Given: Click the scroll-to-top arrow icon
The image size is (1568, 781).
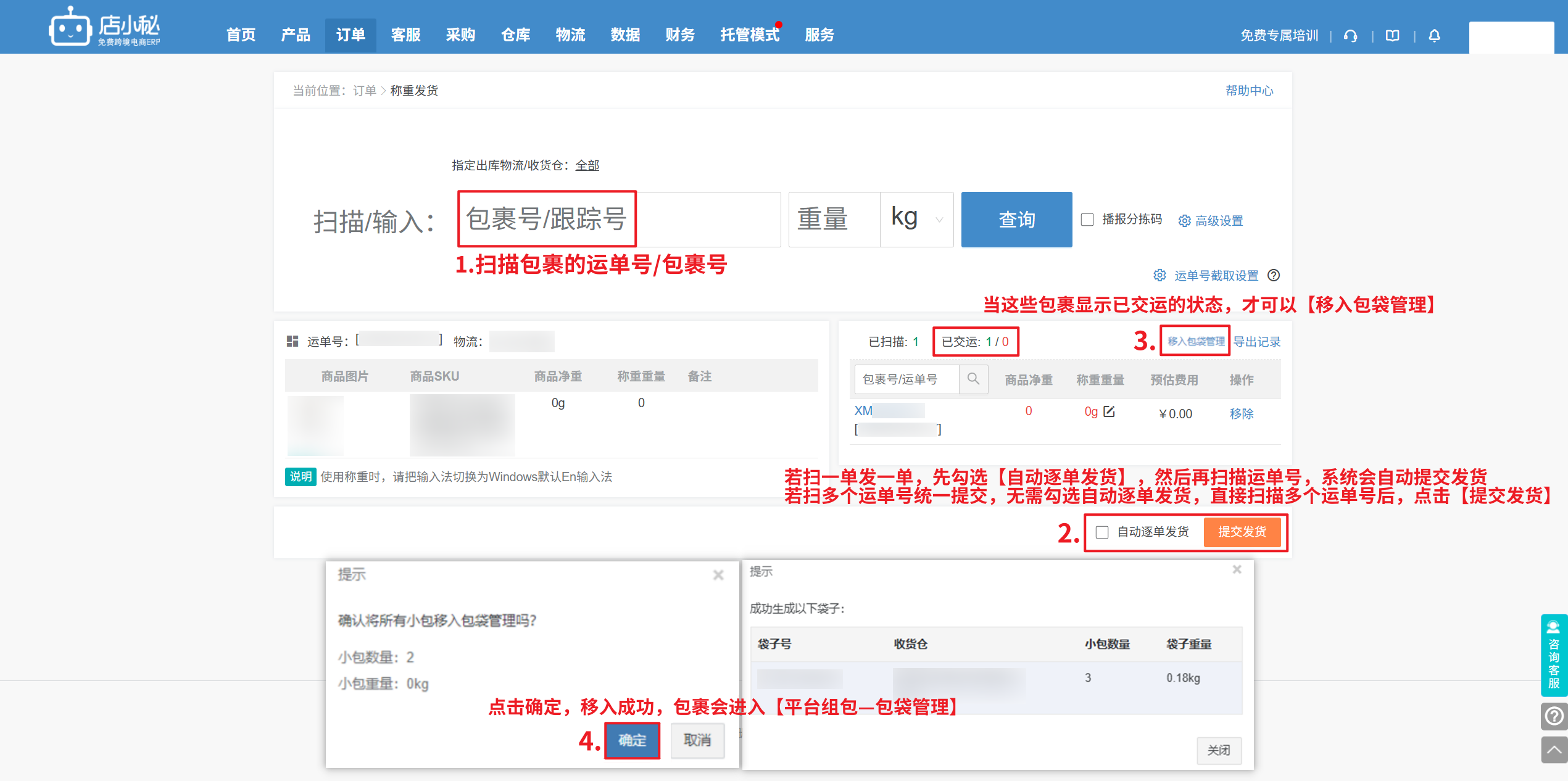Looking at the screenshot, I should (1554, 750).
